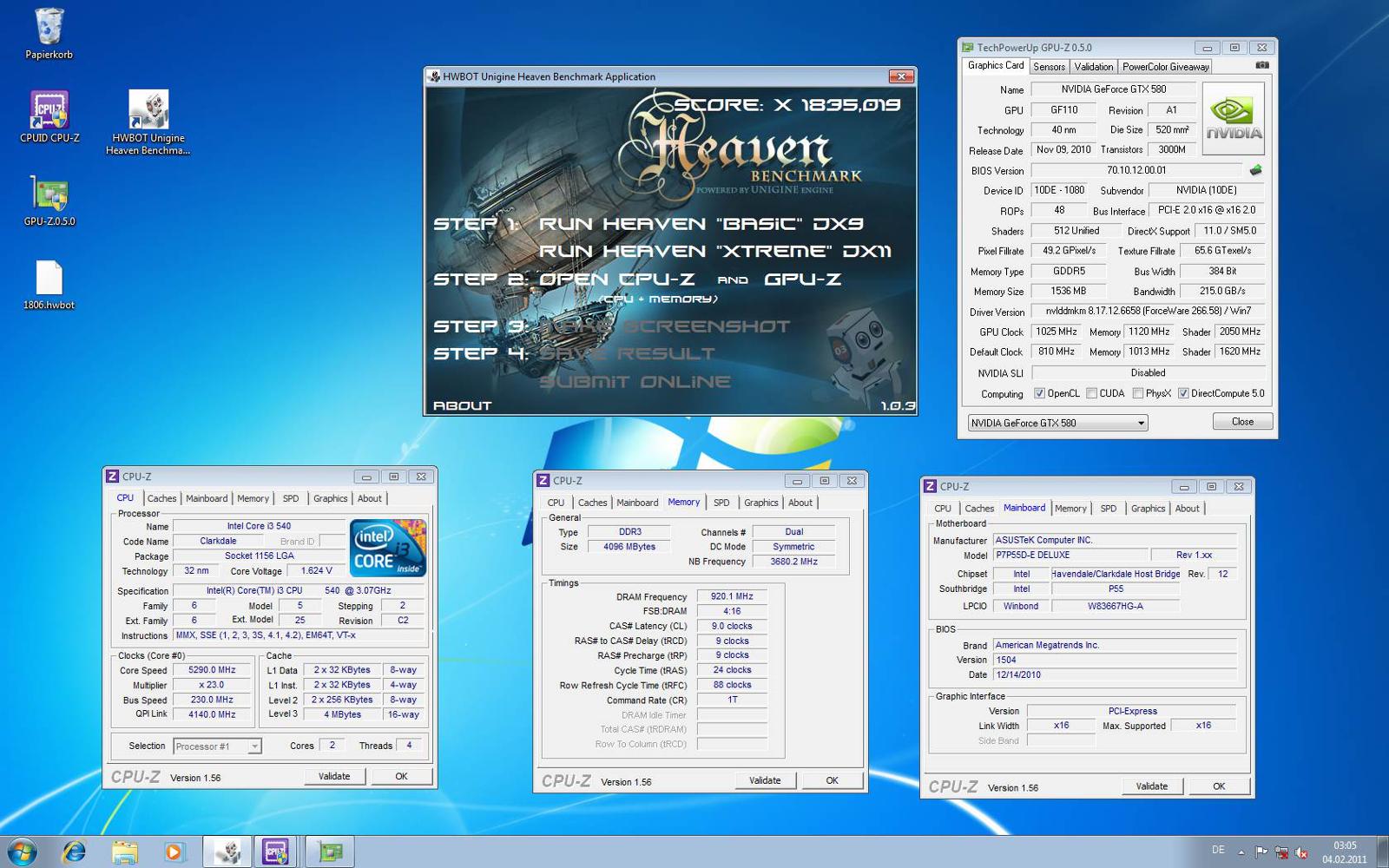Click the GPU-Z screenshot camera icon

click(1262, 65)
